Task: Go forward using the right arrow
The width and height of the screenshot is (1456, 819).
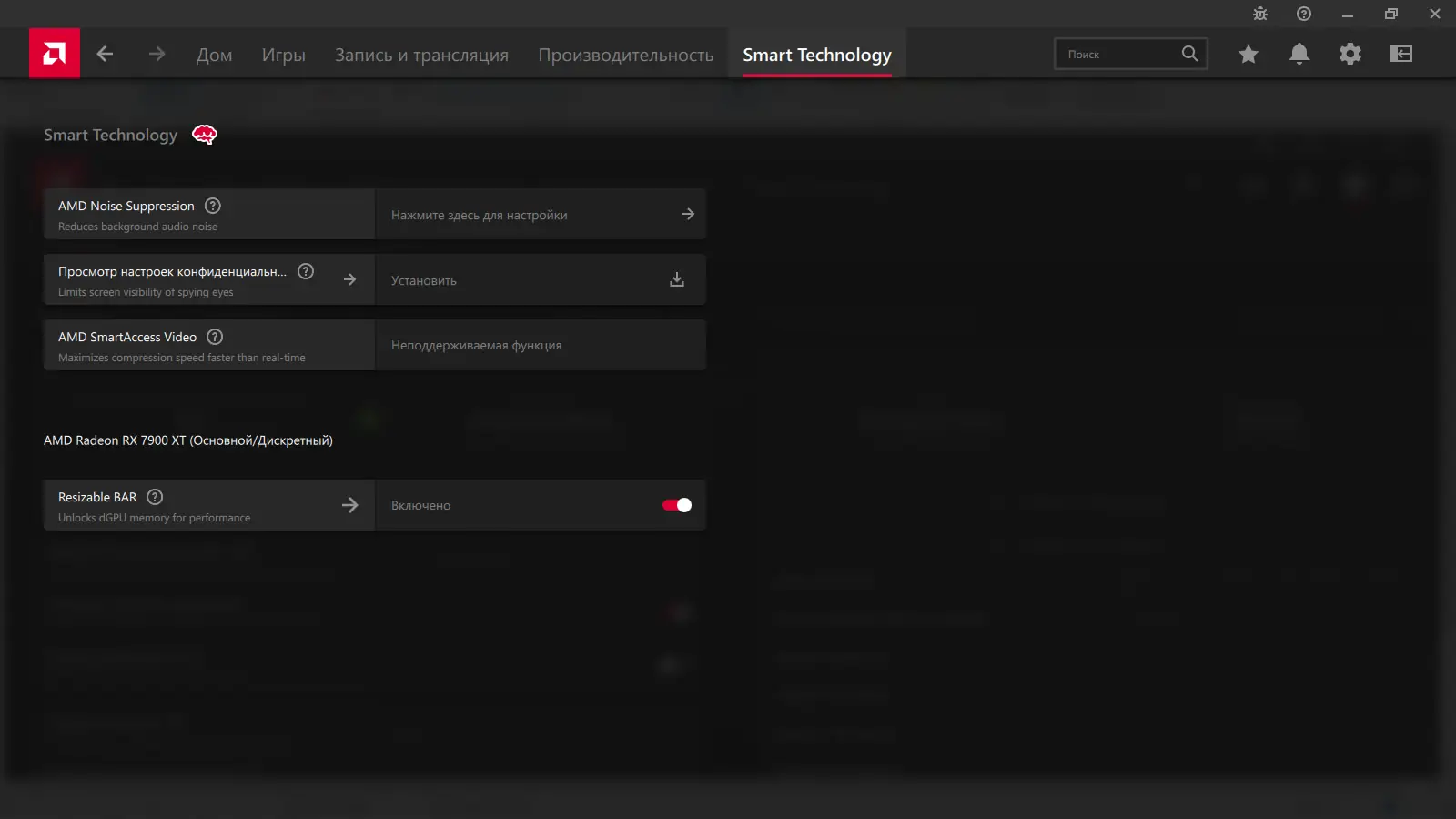Action: coord(157,55)
